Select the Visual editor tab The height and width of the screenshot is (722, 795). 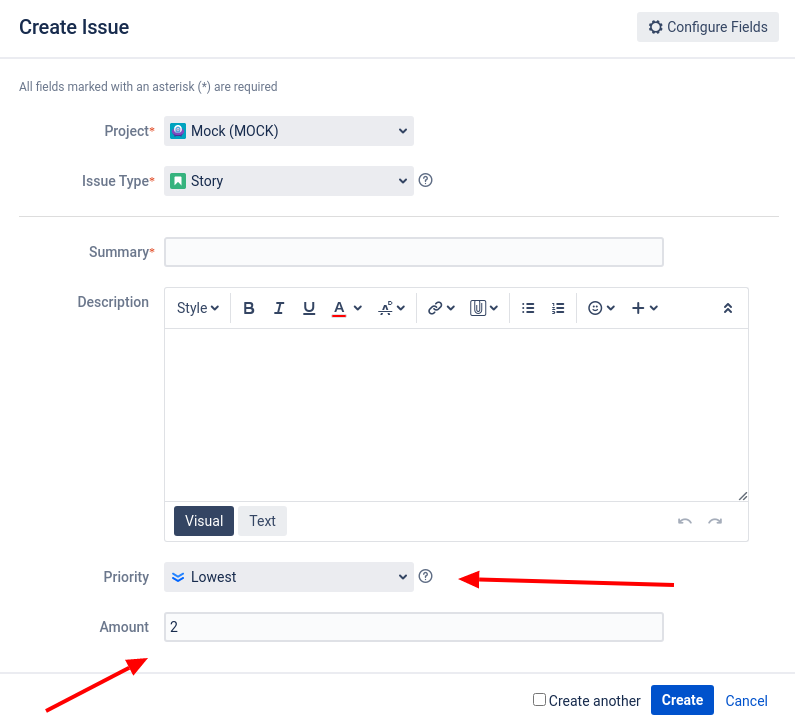click(x=204, y=521)
